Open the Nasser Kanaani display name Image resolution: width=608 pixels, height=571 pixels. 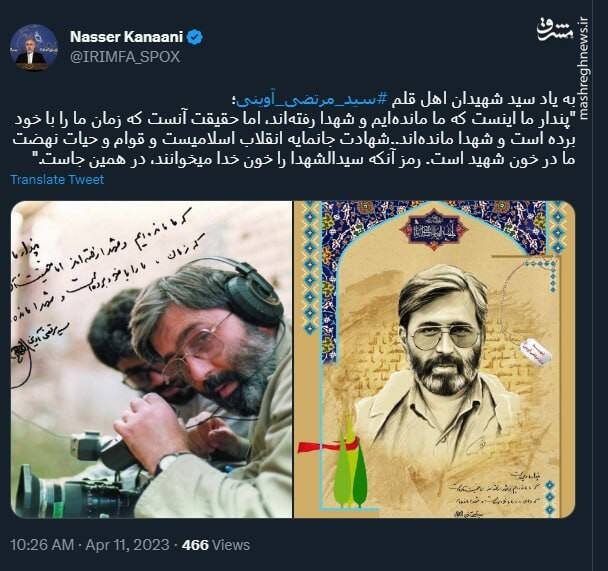click(x=126, y=37)
